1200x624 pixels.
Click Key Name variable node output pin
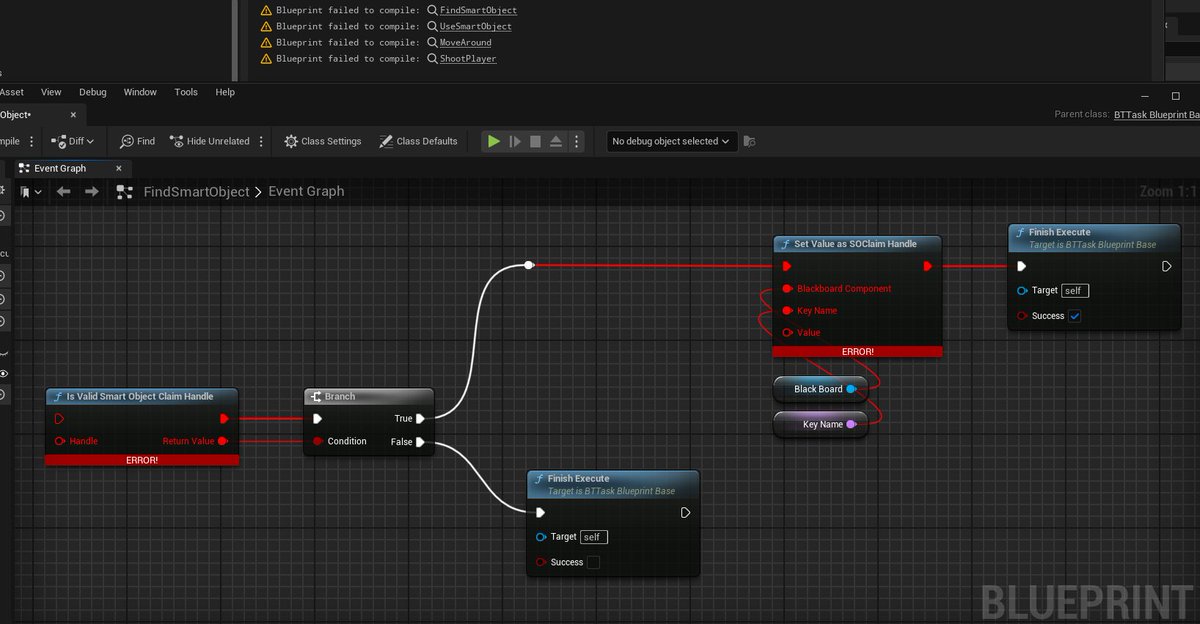click(851, 424)
